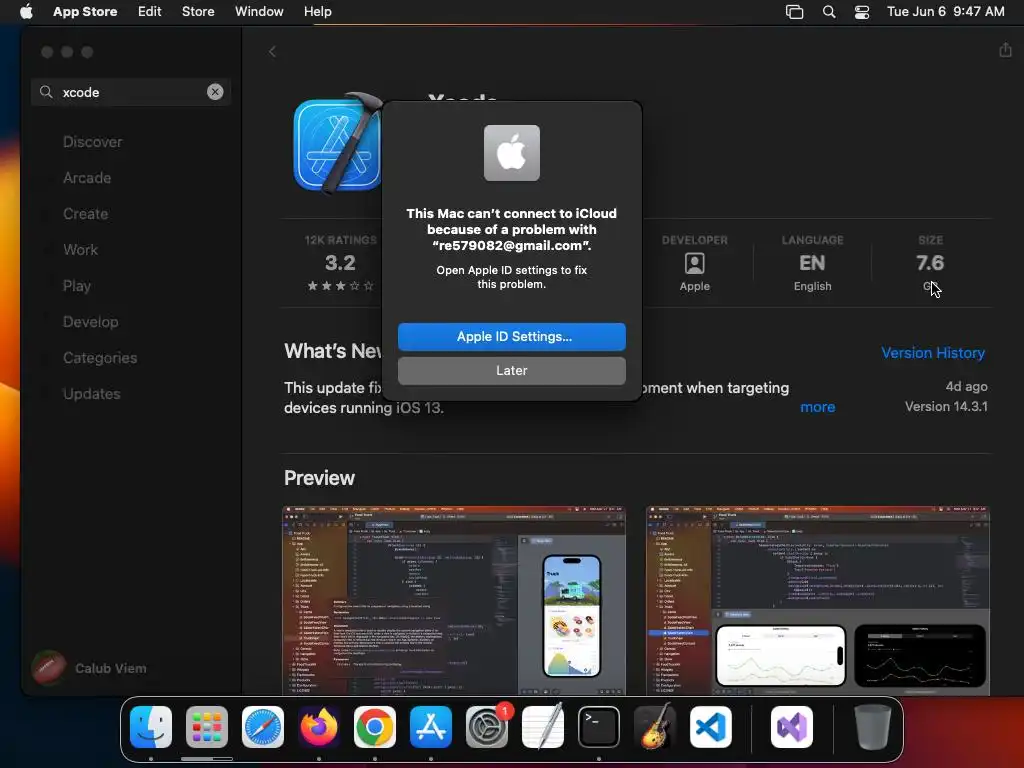The width and height of the screenshot is (1024, 768).
Task: Click the 7.6 size value
Action: coord(930,263)
